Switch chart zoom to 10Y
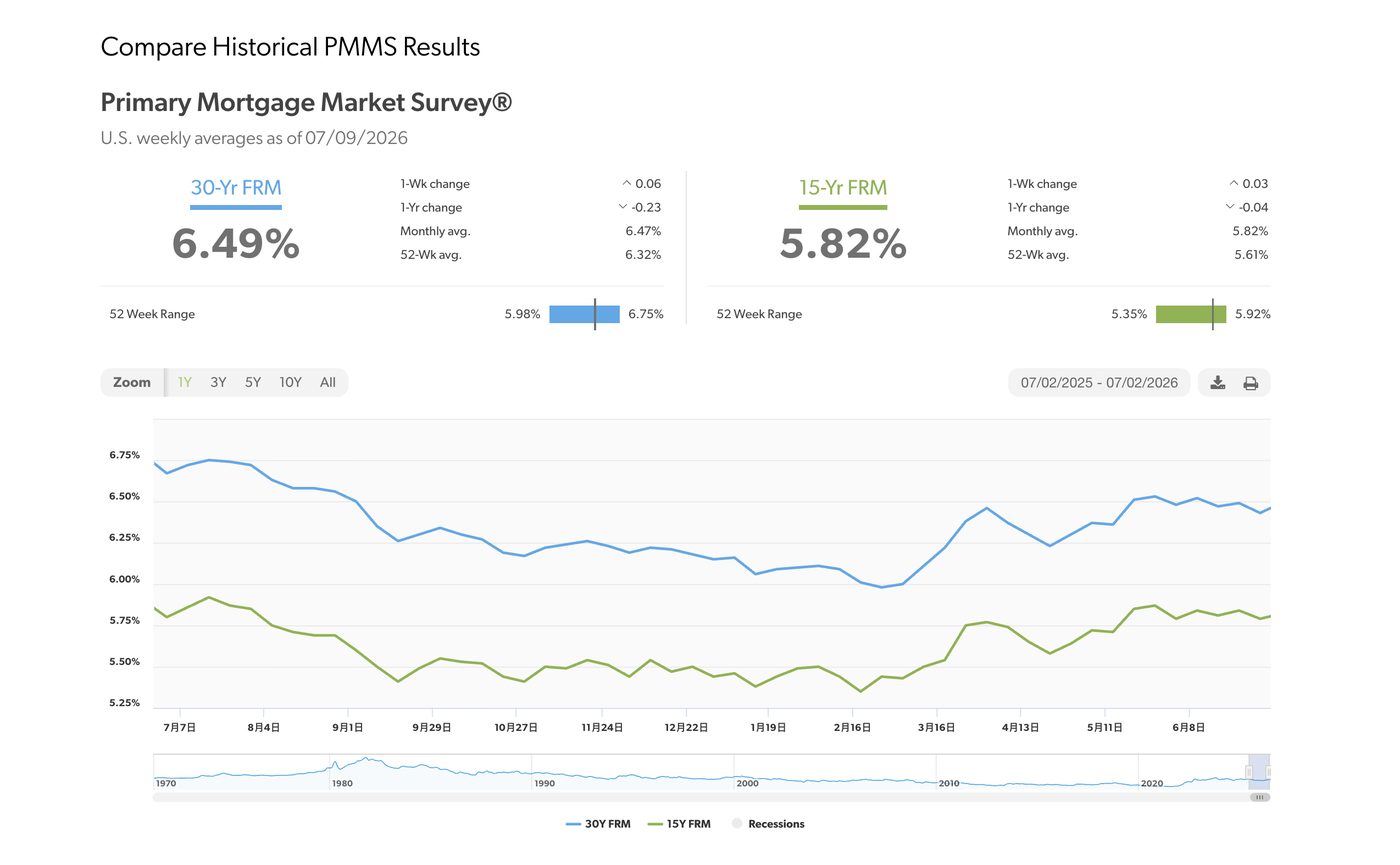This screenshot has width=1400, height=865. tap(290, 382)
